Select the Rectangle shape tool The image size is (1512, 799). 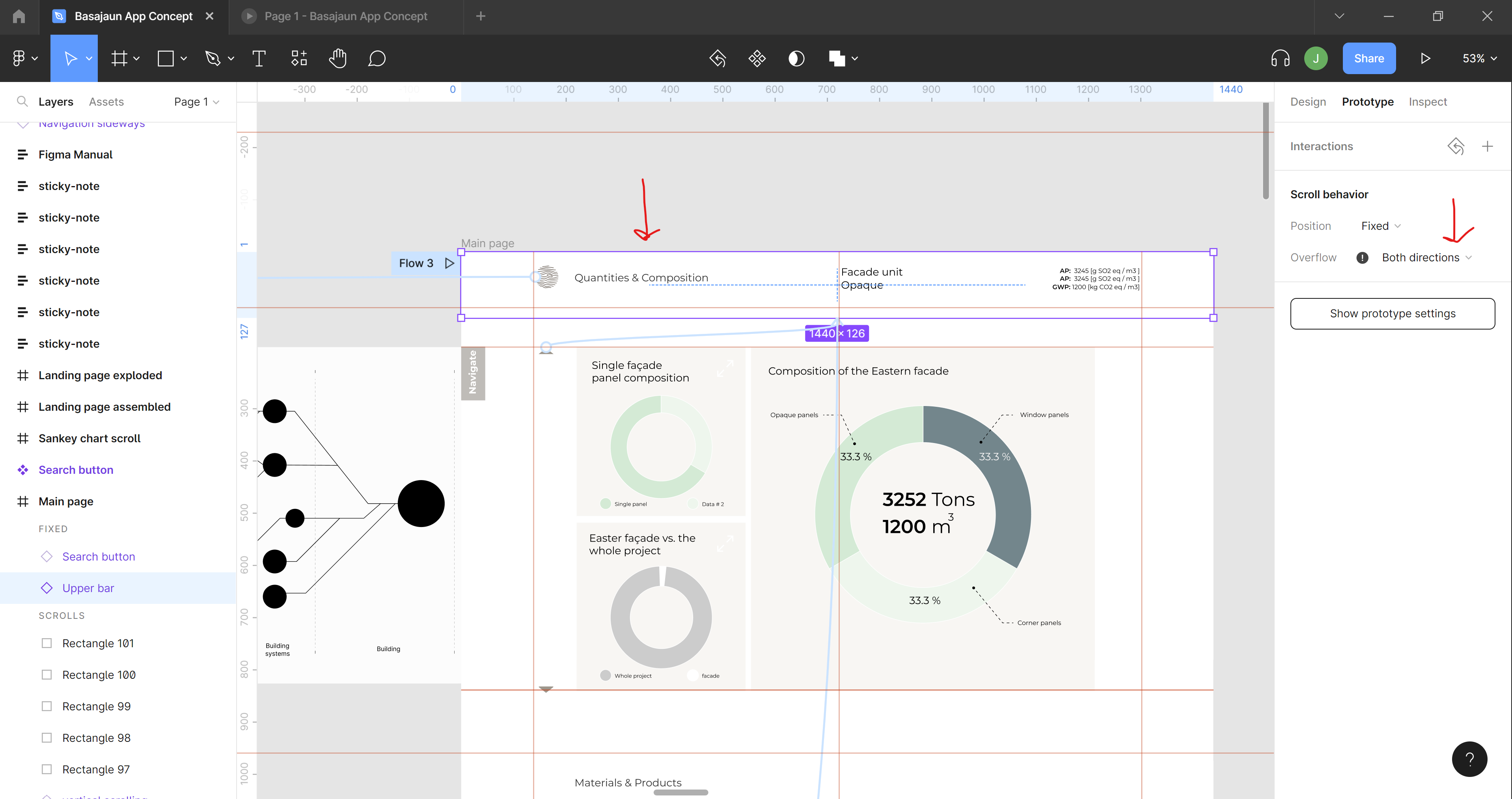point(166,58)
